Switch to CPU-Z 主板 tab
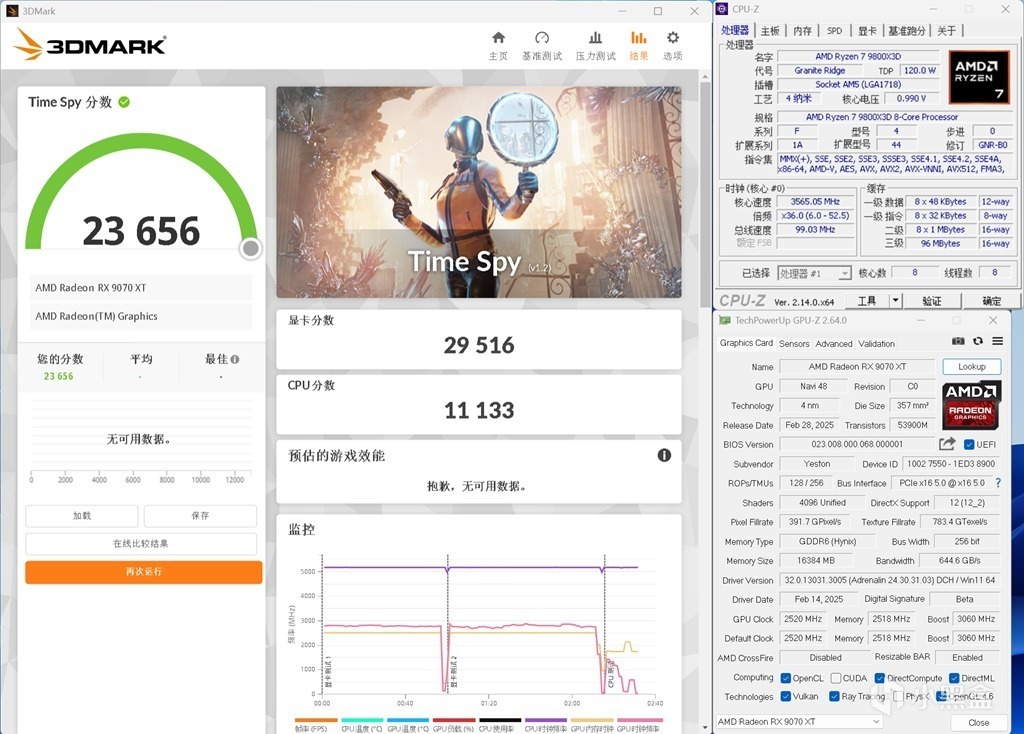1024x734 pixels. coord(770,31)
